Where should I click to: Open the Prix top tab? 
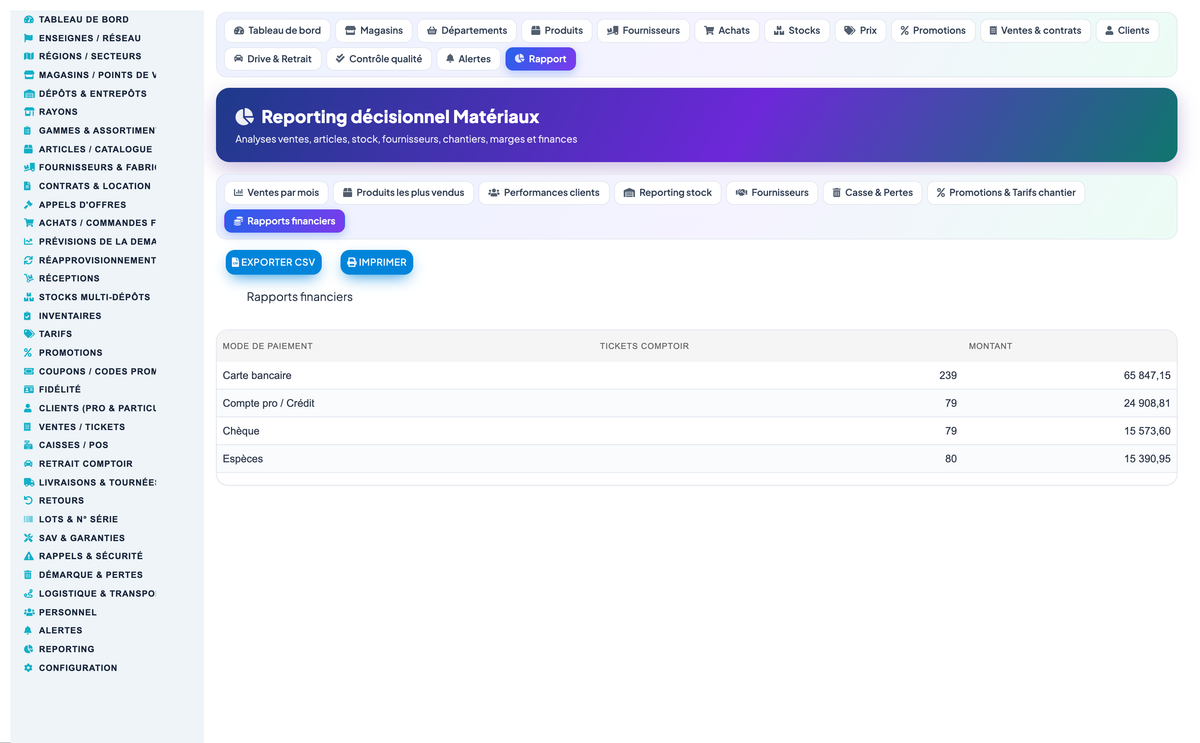(x=860, y=30)
